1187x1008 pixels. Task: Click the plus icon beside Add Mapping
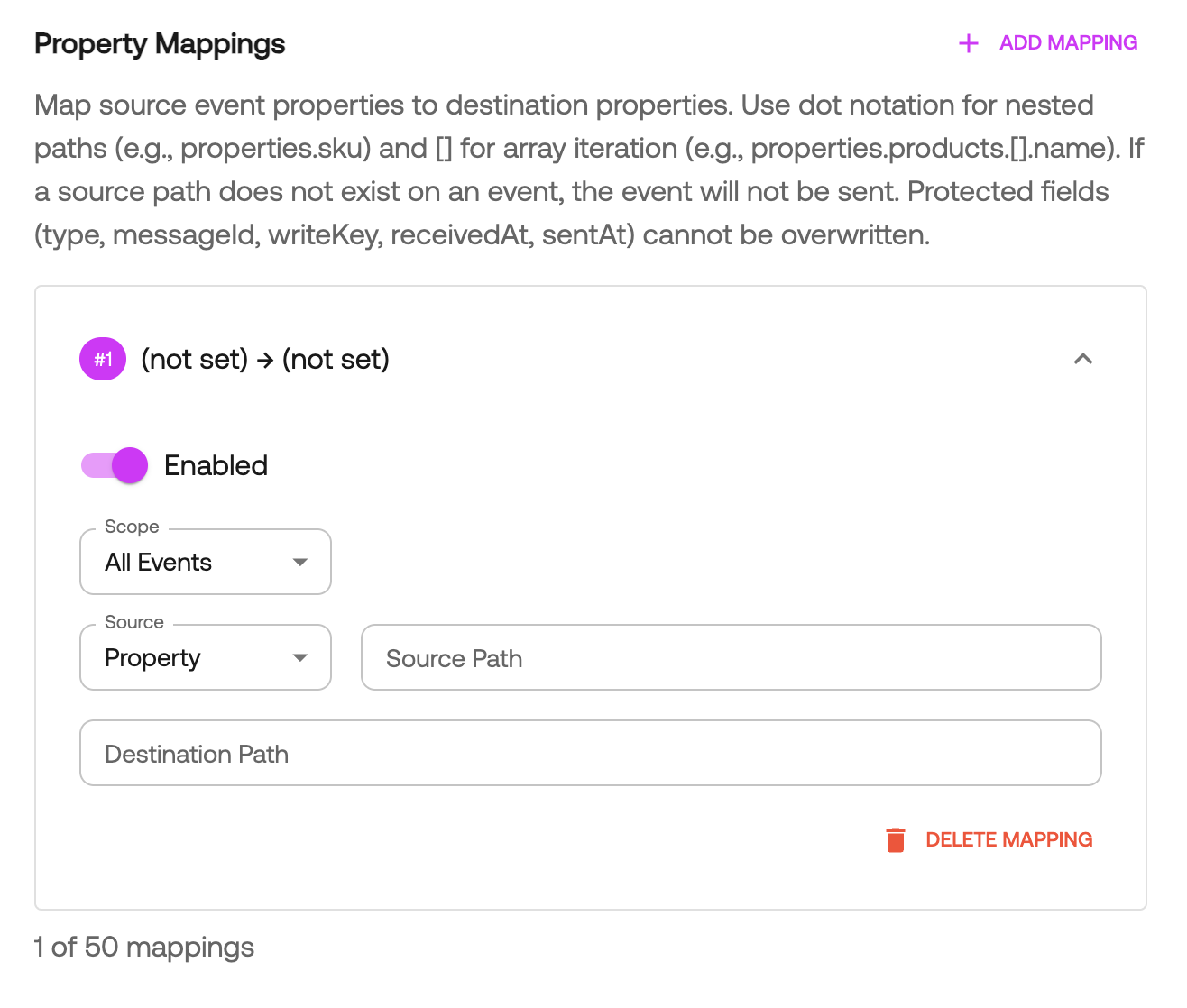click(968, 43)
